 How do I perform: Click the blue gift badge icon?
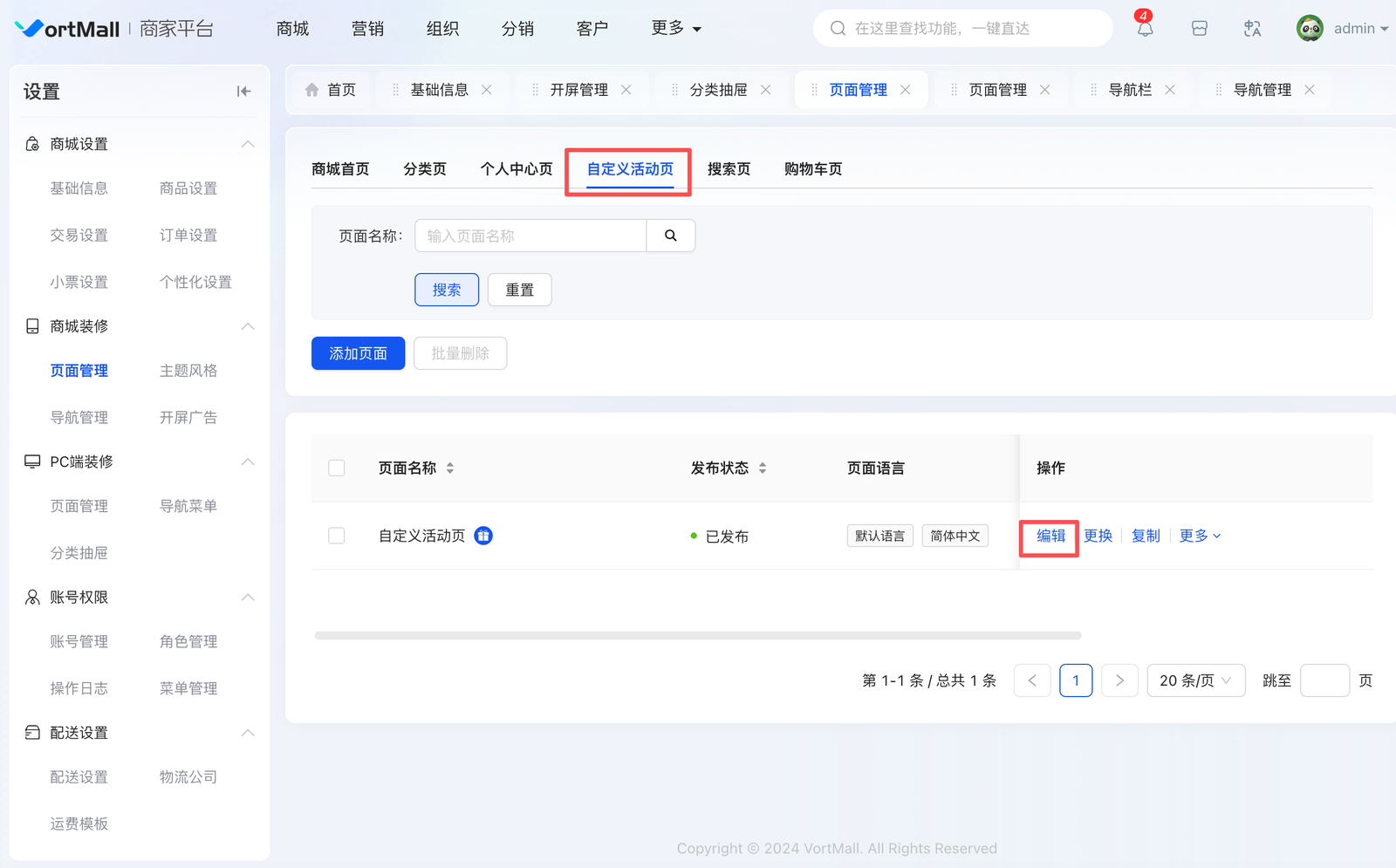pyautogui.click(x=483, y=536)
